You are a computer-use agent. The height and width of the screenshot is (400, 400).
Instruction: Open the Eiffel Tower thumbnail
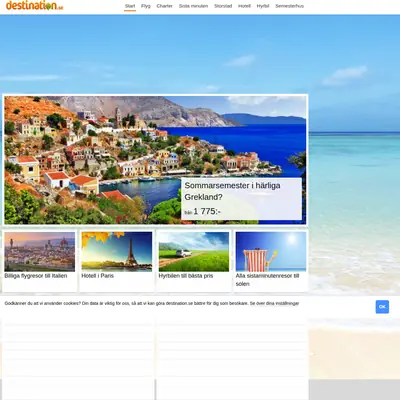(117, 252)
